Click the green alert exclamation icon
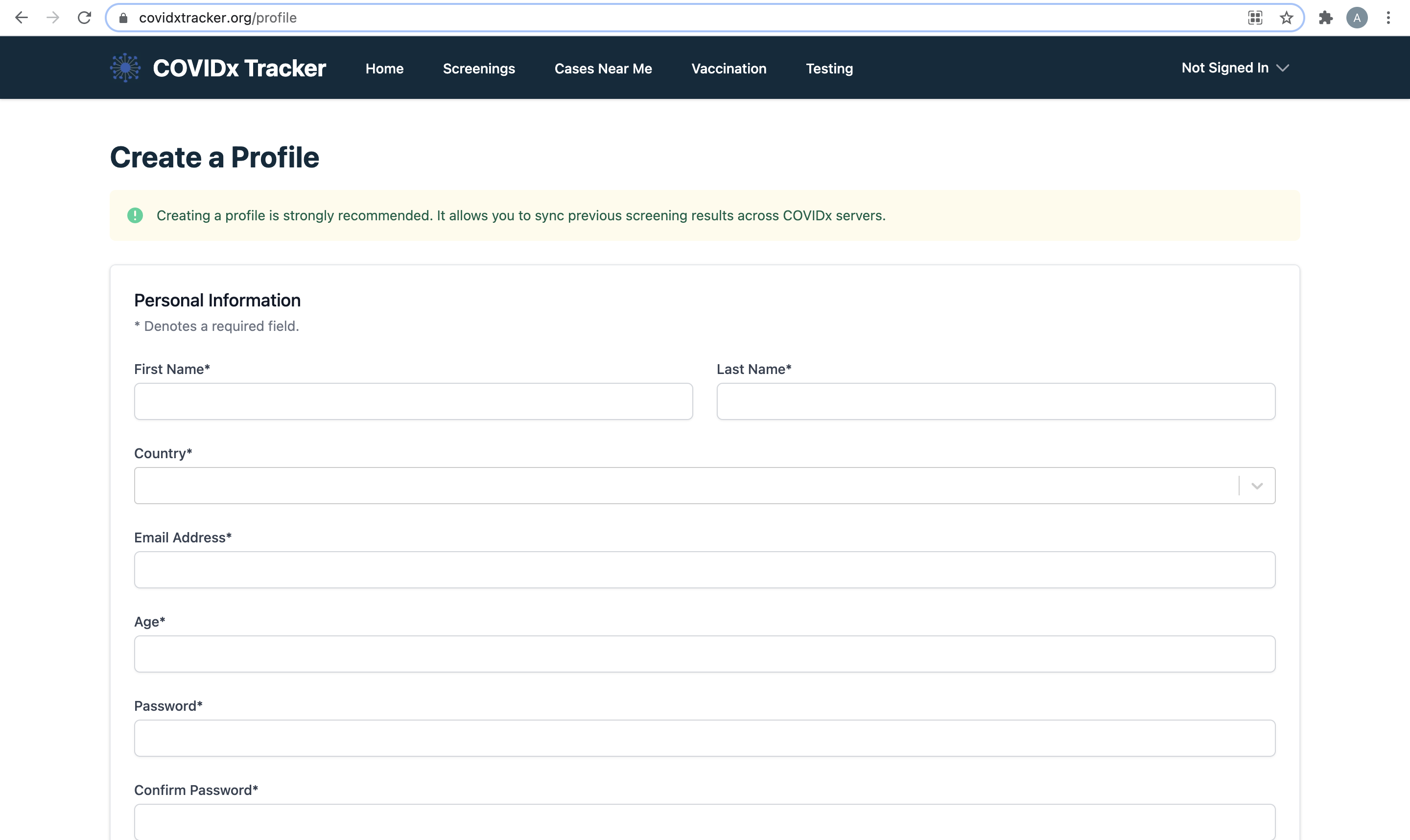Viewport: 1410px width, 840px height. pyautogui.click(x=135, y=215)
